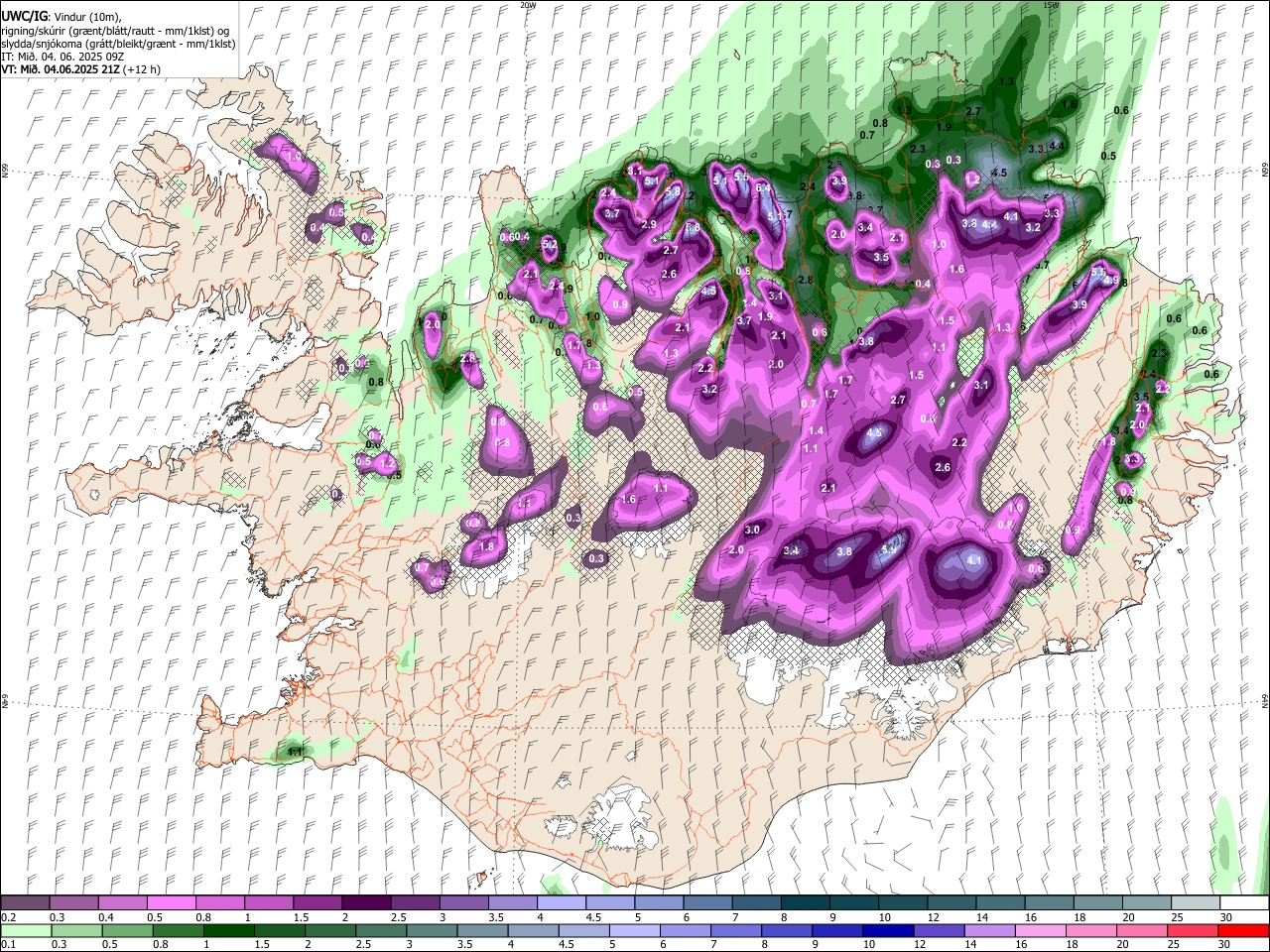Pick bright pink upper-row swatch between 0.5 and 0.8
This screenshot has width=1270, height=952.
(172, 903)
